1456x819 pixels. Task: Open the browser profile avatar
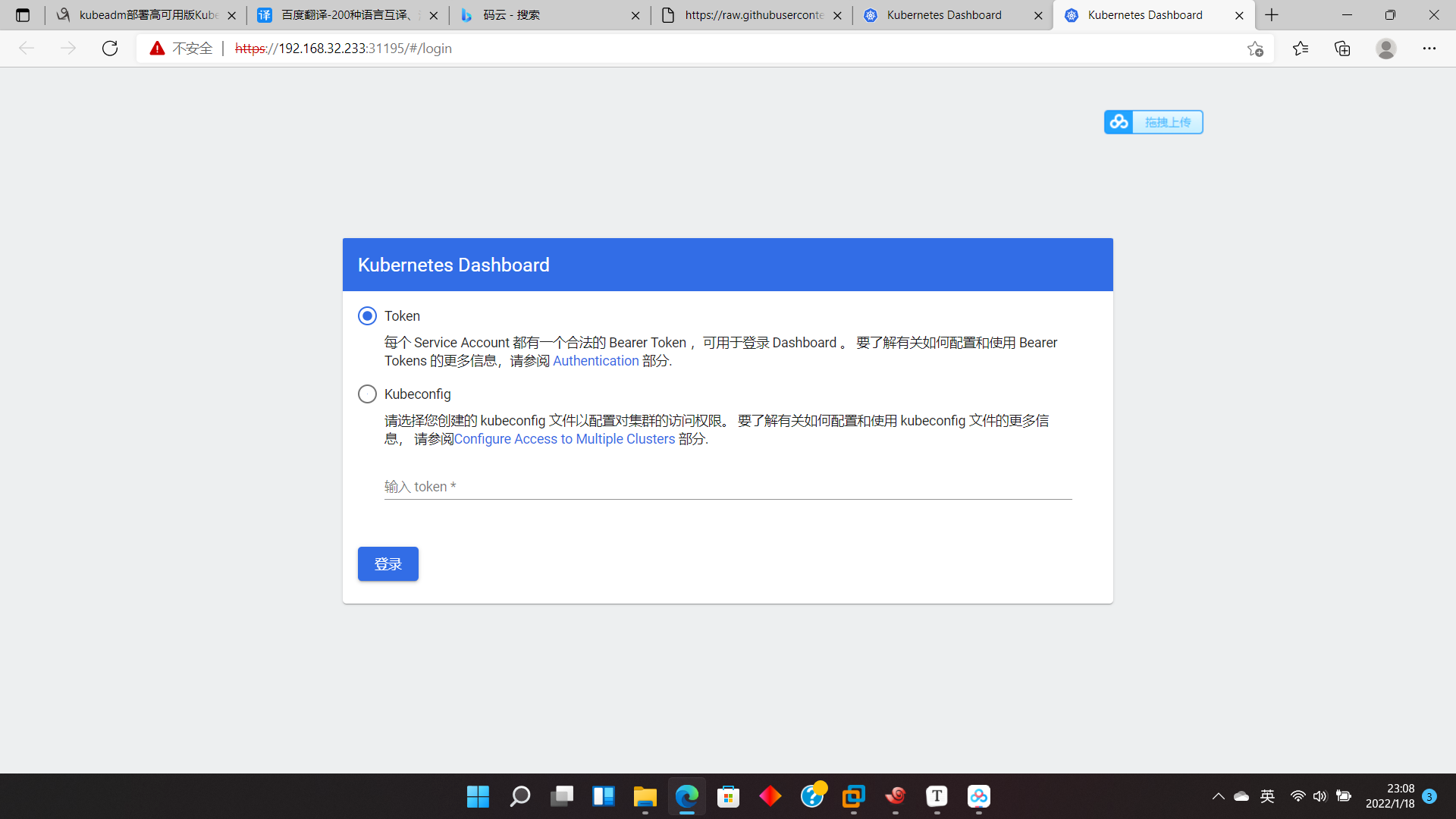(x=1386, y=49)
